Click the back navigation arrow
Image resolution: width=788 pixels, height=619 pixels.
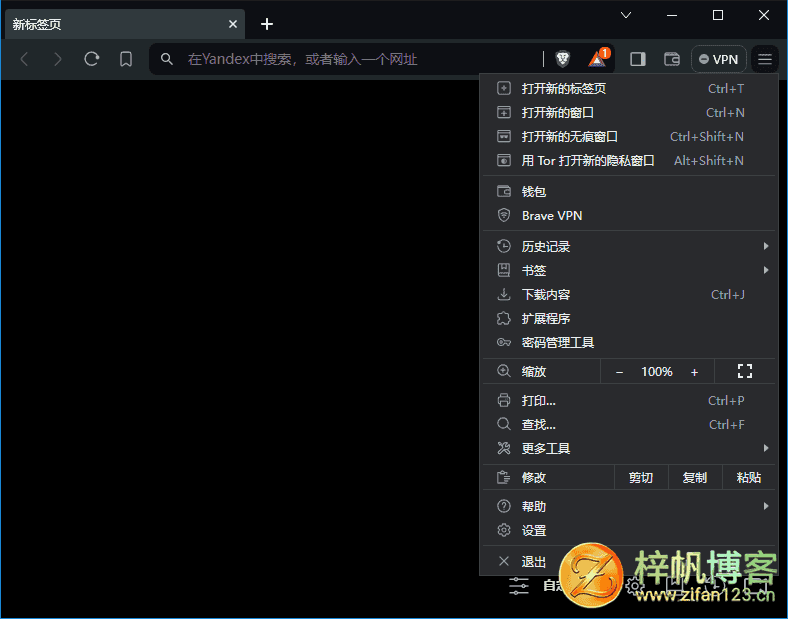(x=24, y=59)
